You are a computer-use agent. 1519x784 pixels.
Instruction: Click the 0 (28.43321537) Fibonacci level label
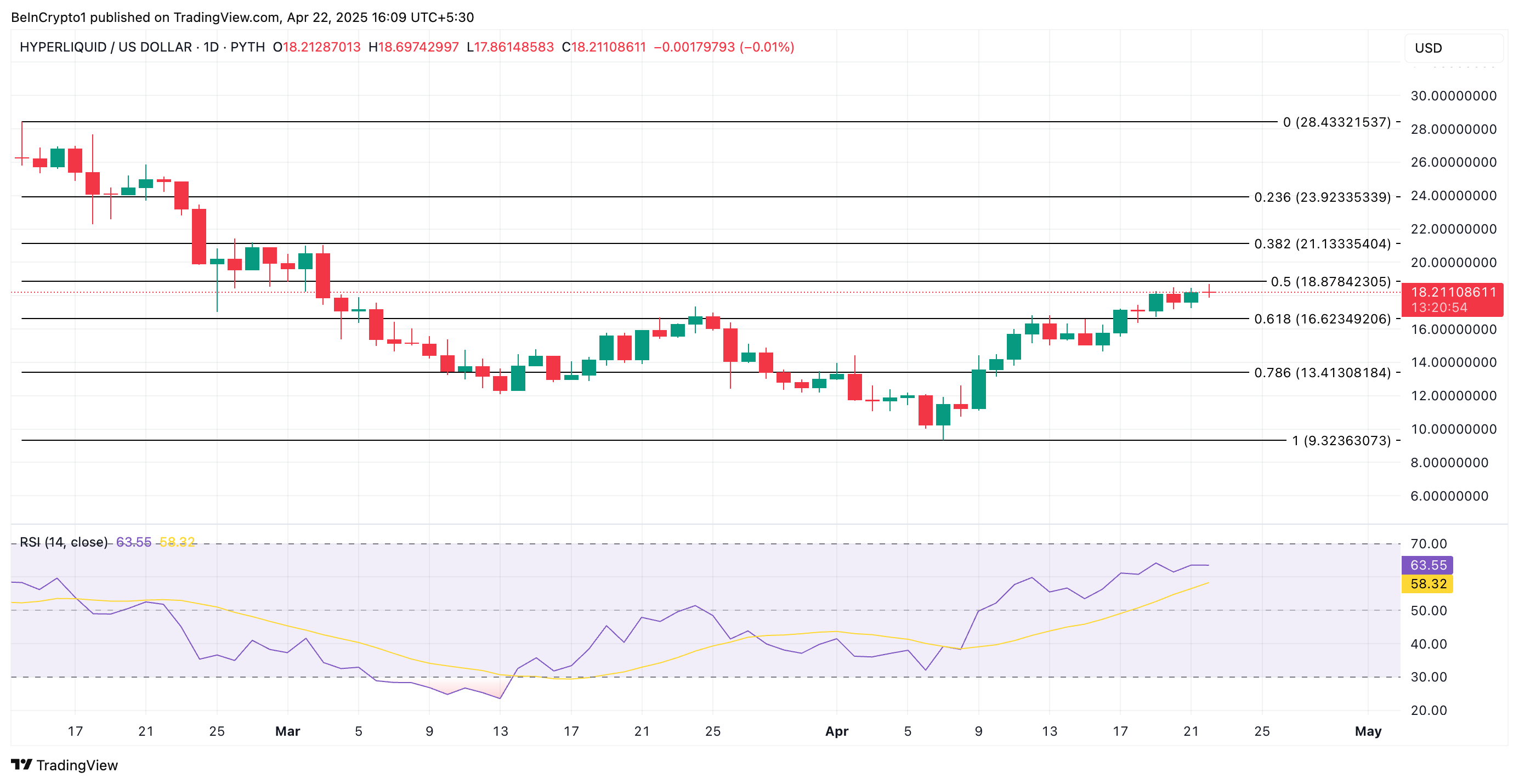[1336, 122]
